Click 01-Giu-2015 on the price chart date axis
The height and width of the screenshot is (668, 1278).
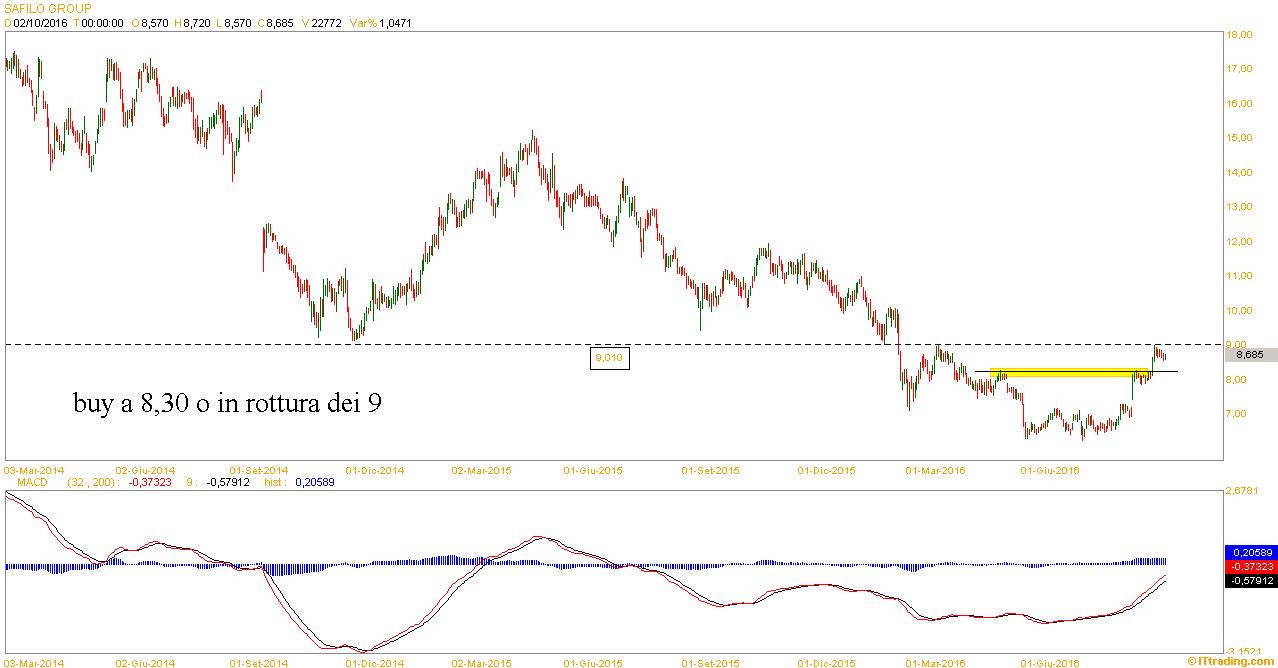point(593,469)
